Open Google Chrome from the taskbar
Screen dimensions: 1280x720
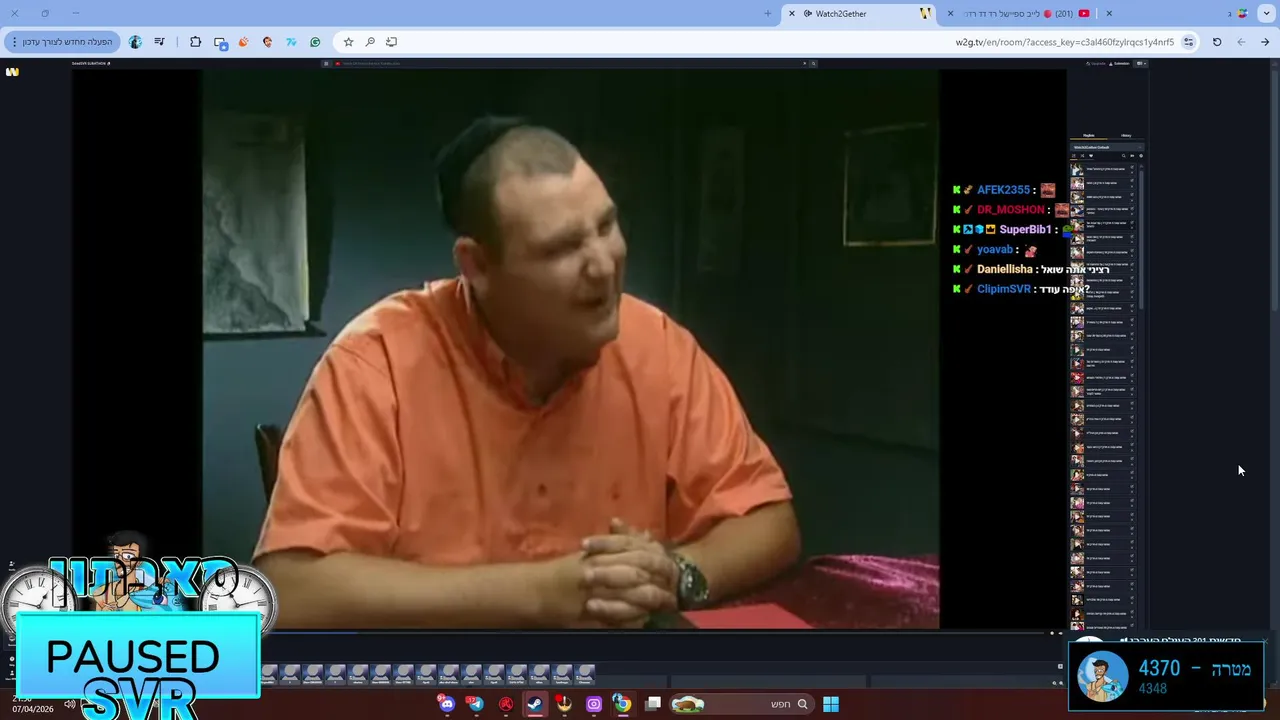click(x=622, y=704)
